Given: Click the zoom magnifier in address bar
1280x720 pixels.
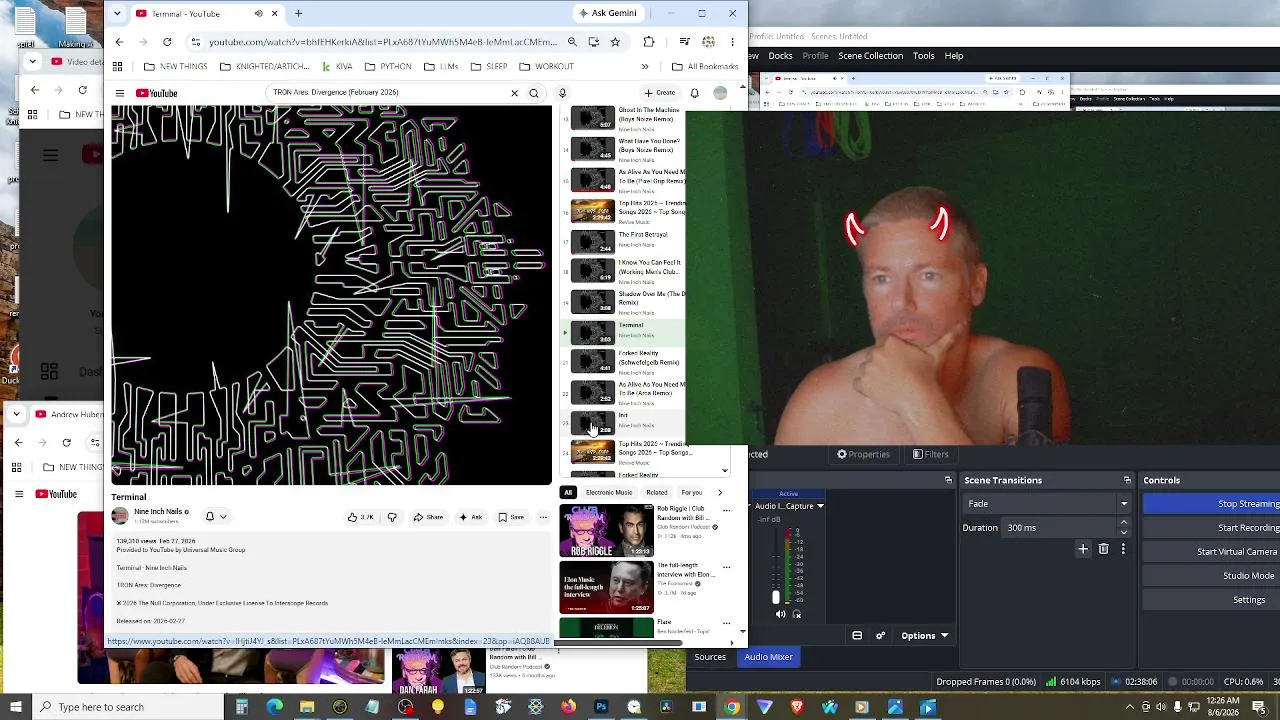Looking at the screenshot, I should 572,42.
